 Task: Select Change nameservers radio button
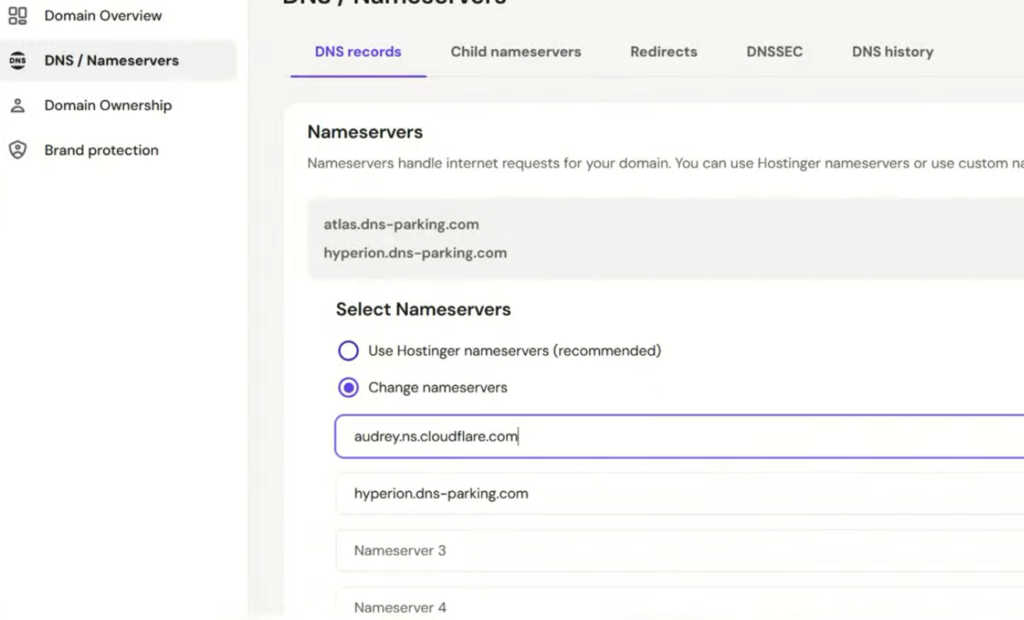[x=348, y=387]
